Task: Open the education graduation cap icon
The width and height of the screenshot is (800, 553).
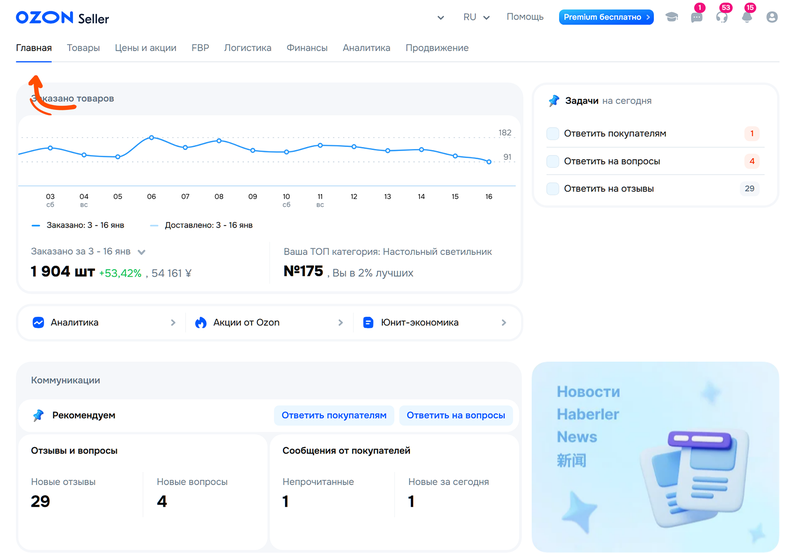Action: pos(672,17)
